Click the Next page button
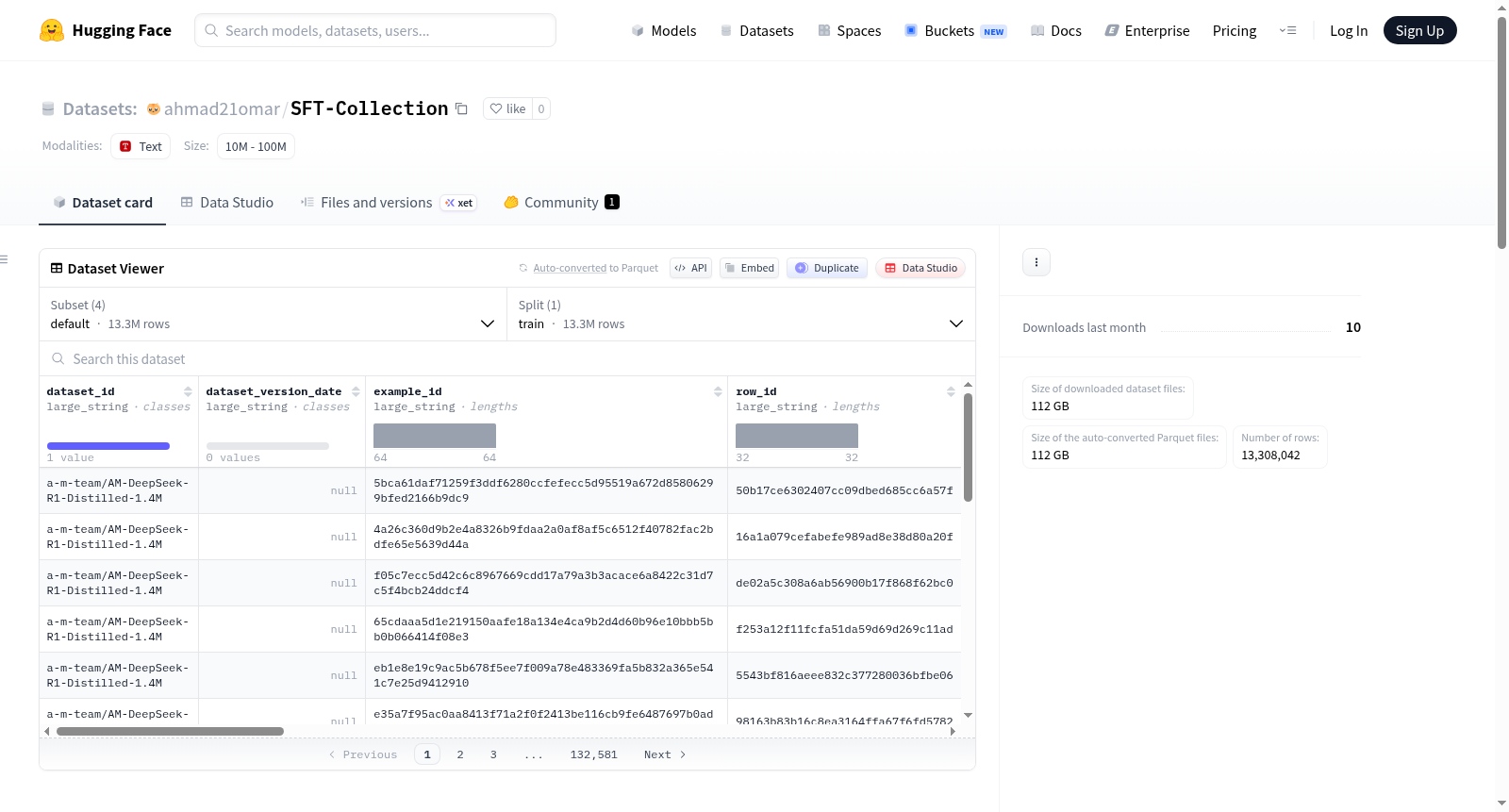Screen dimensions: 1509x812 [x=665, y=754]
